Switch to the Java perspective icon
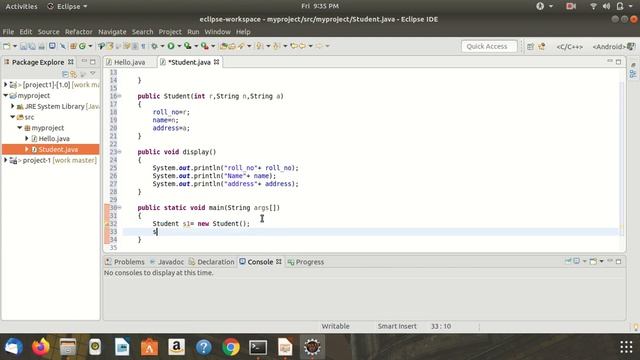Image resolution: width=640 pixels, height=360 pixels. coord(542,47)
